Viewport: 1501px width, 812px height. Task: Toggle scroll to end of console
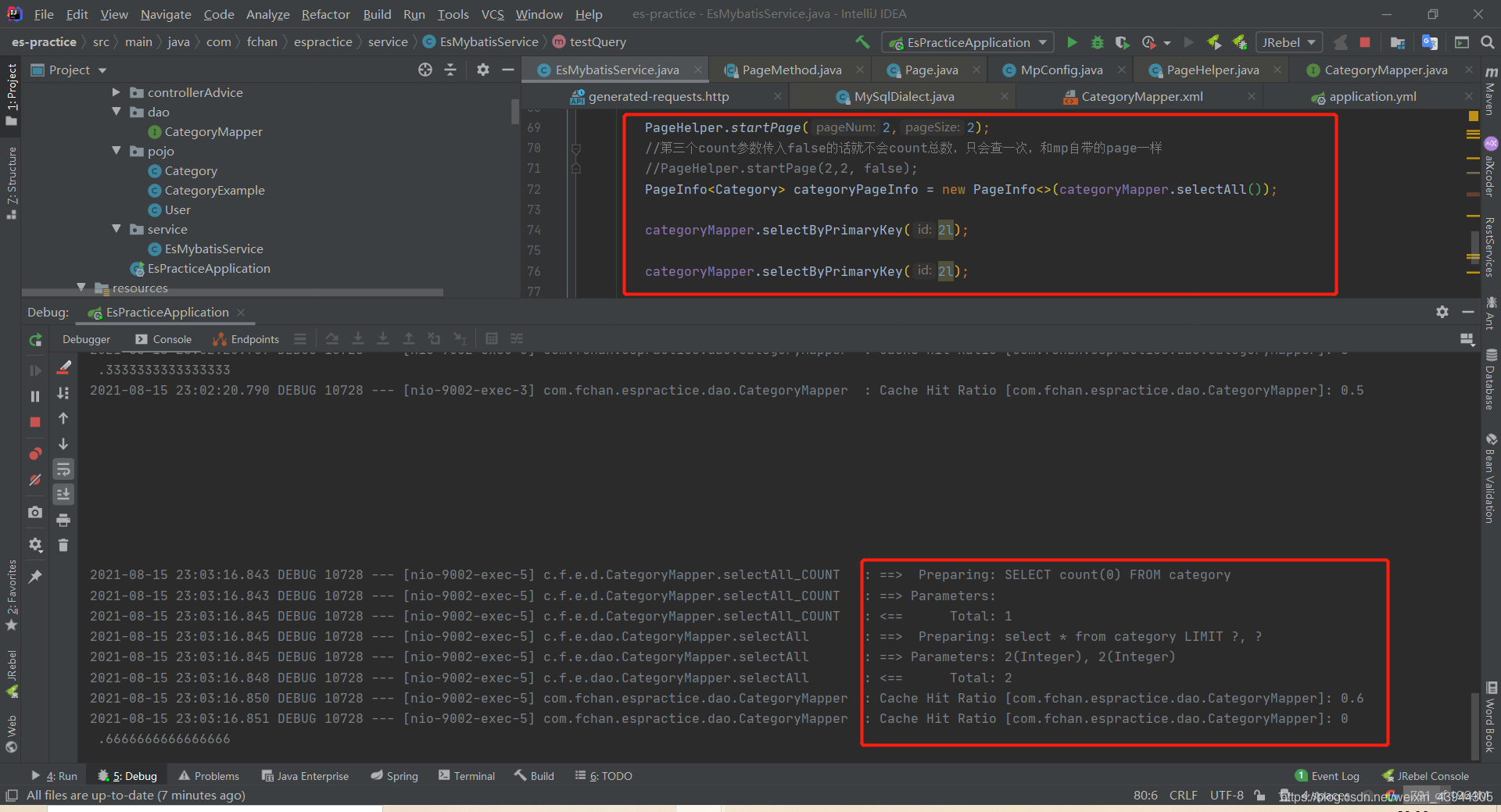[x=63, y=494]
